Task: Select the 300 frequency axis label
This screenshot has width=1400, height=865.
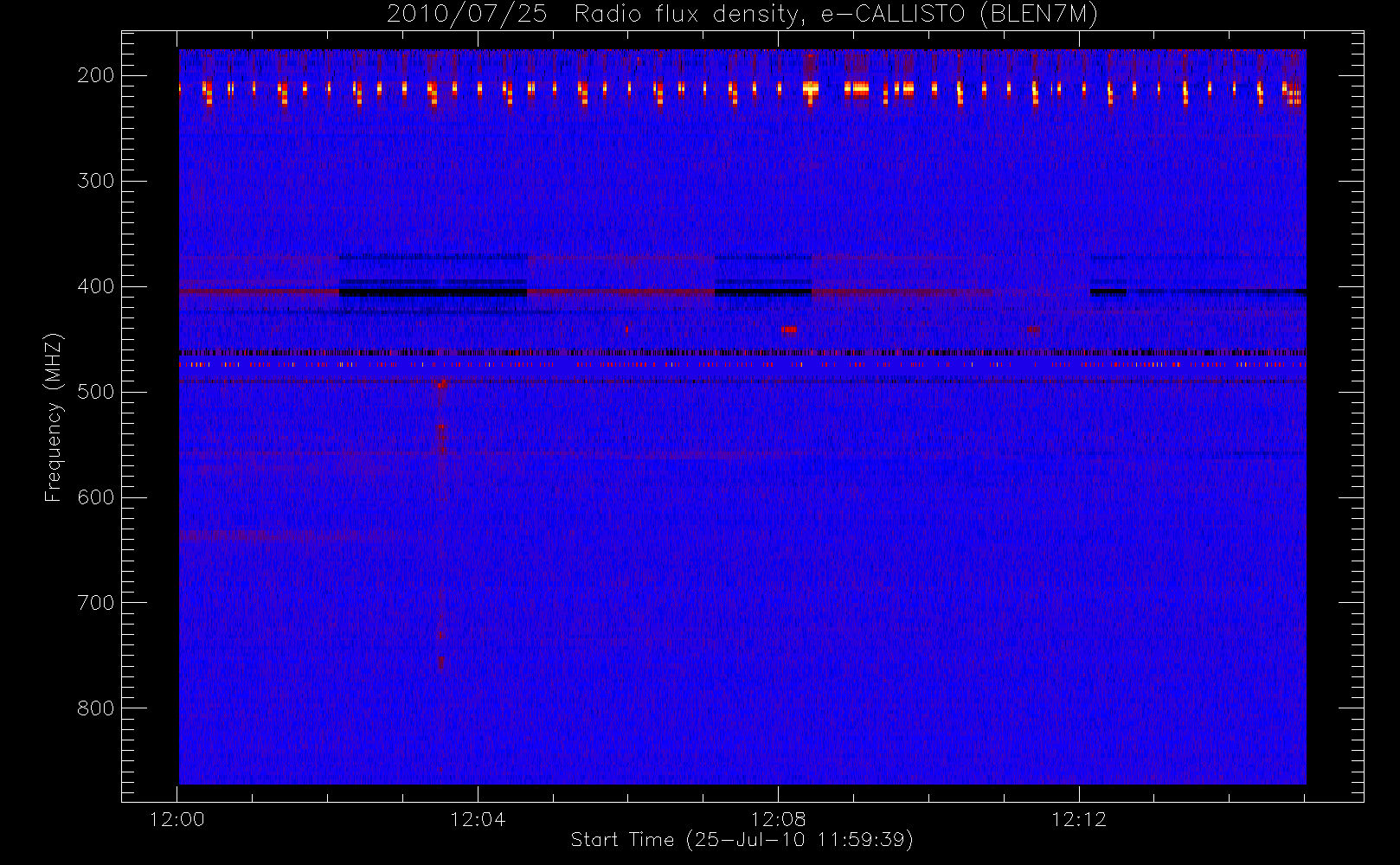Action: click(x=96, y=181)
